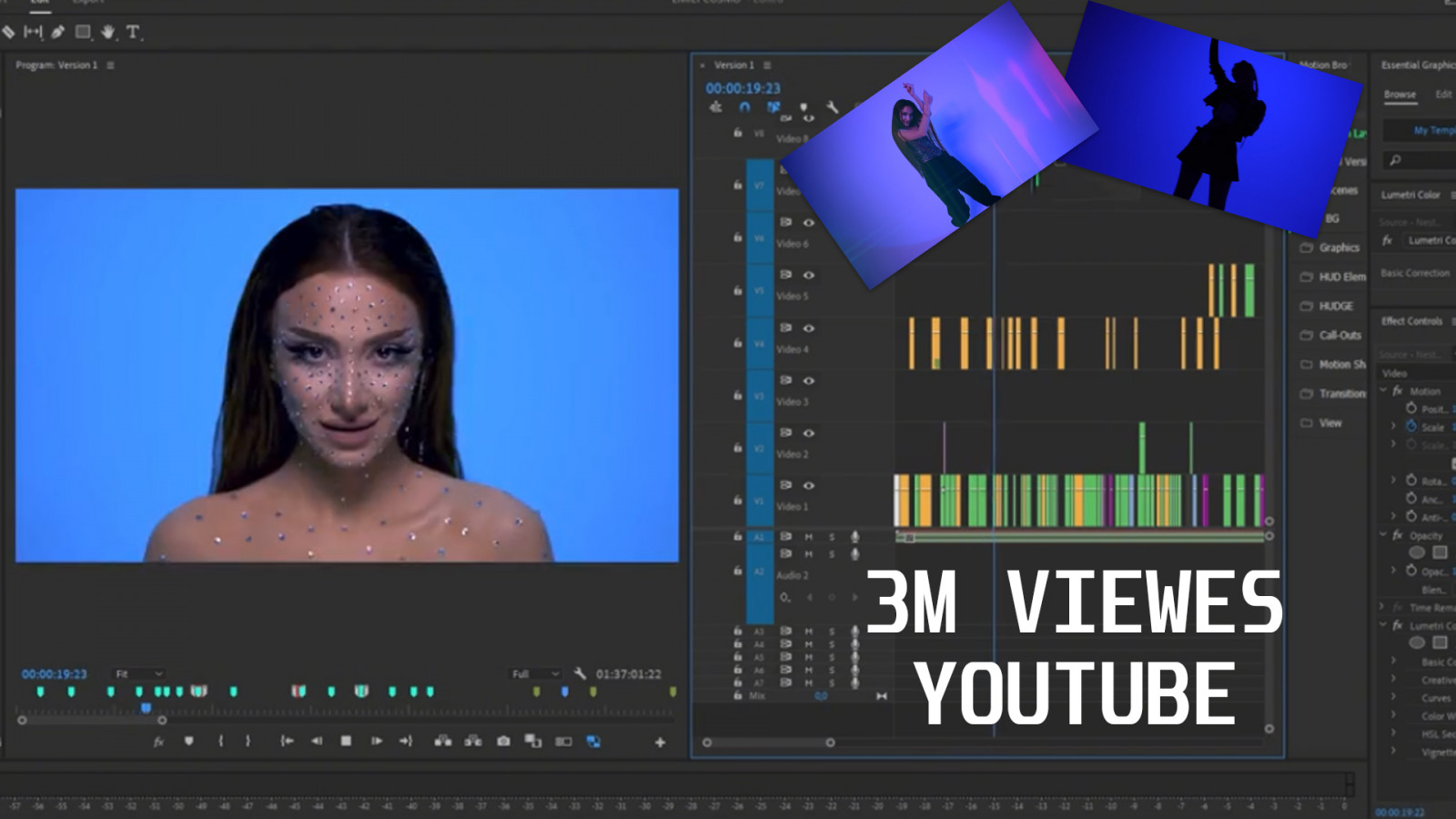1456x819 pixels.
Task: Toggle the lock on the Video 4 track
Action: tap(737, 342)
